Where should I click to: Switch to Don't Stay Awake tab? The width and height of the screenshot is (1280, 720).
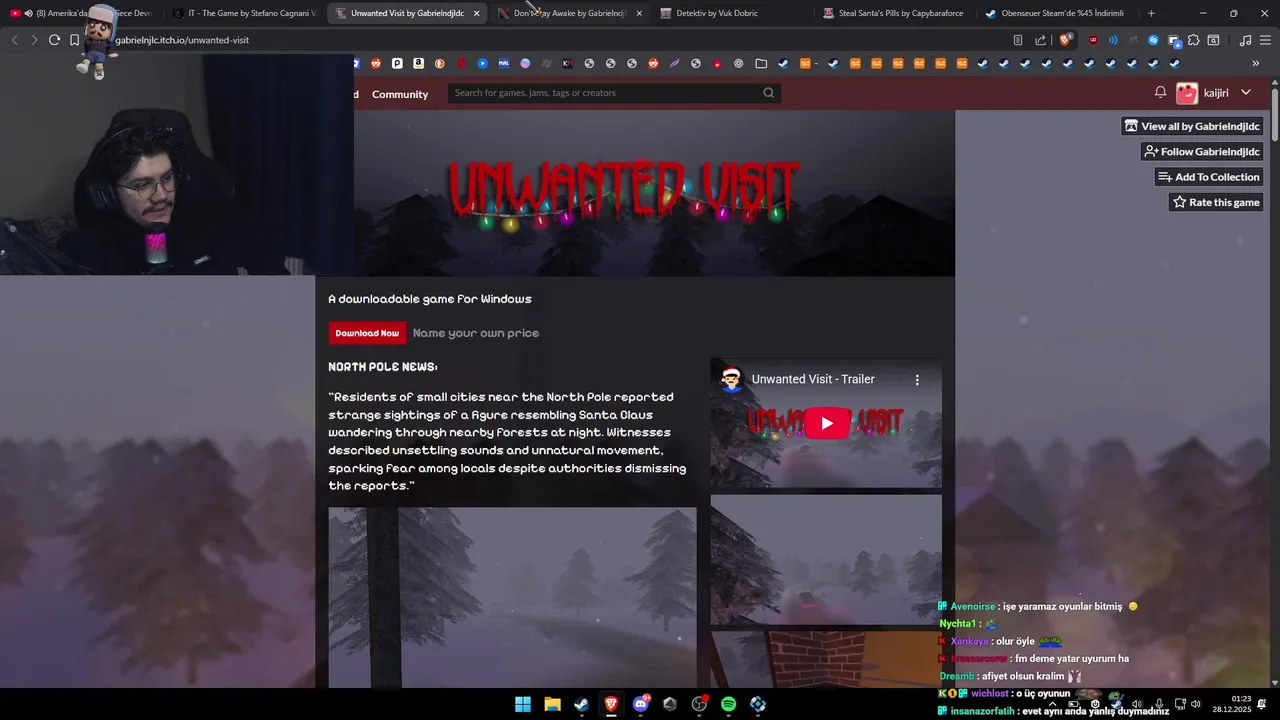(569, 13)
